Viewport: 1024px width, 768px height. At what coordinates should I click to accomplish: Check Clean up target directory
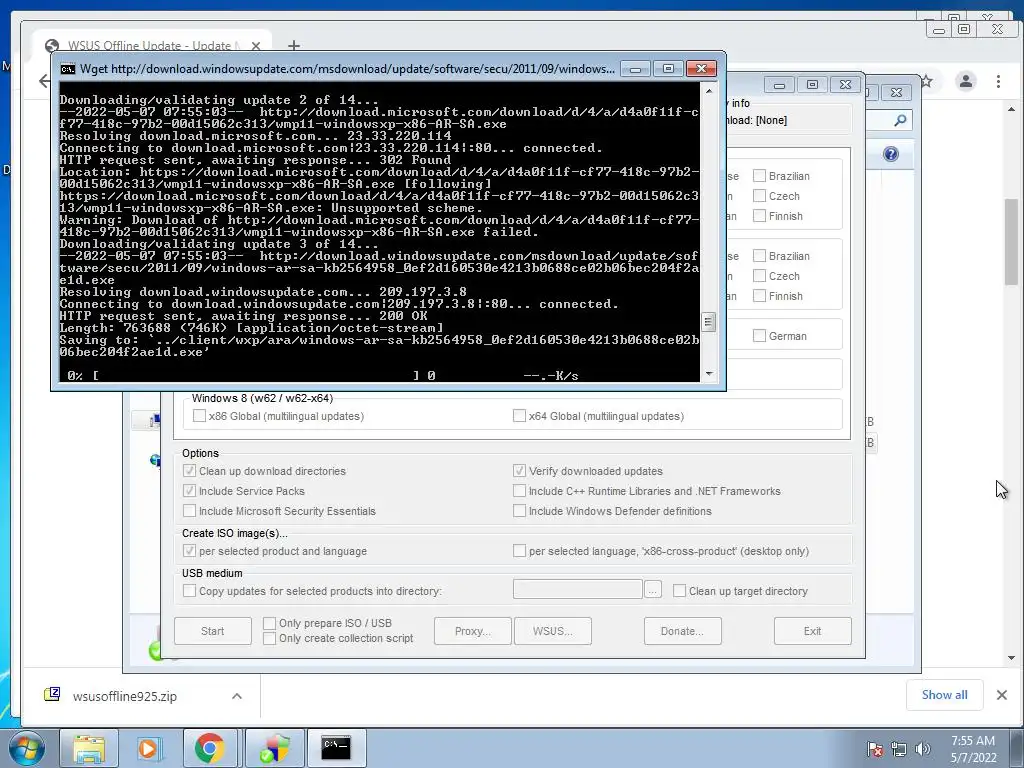(679, 590)
